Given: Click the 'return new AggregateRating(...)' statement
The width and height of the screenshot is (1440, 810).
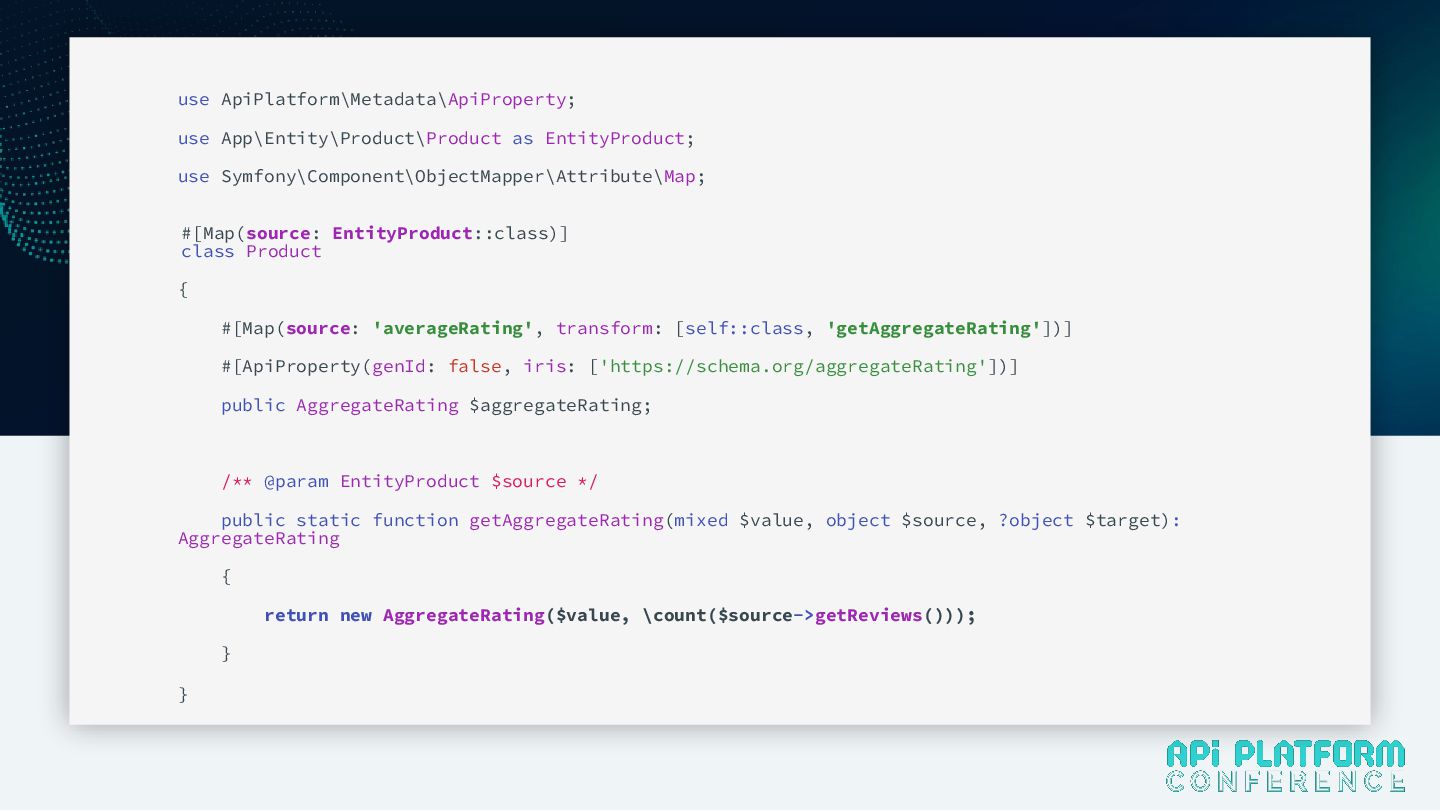Looking at the screenshot, I should [x=620, y=616].
